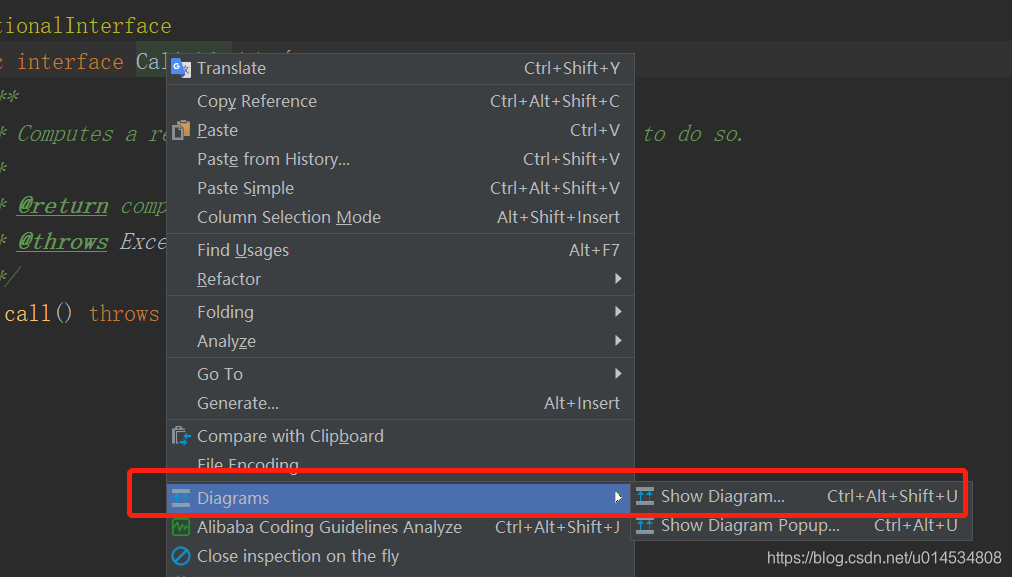Open the Refactor submenu
1012x577 pixels.
(400, 279)
